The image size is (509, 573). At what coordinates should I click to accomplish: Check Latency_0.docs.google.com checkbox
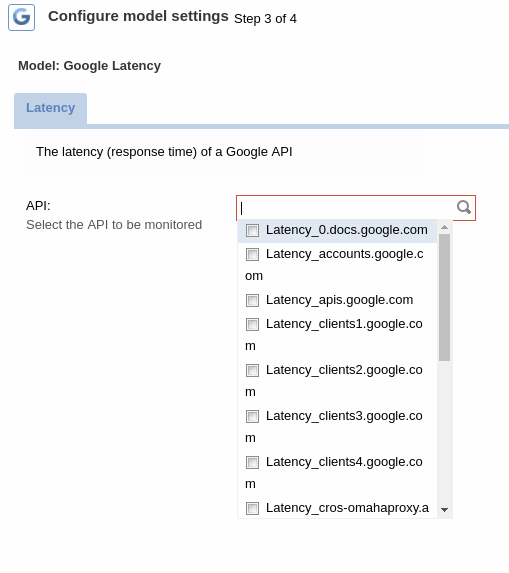[252, 231]
